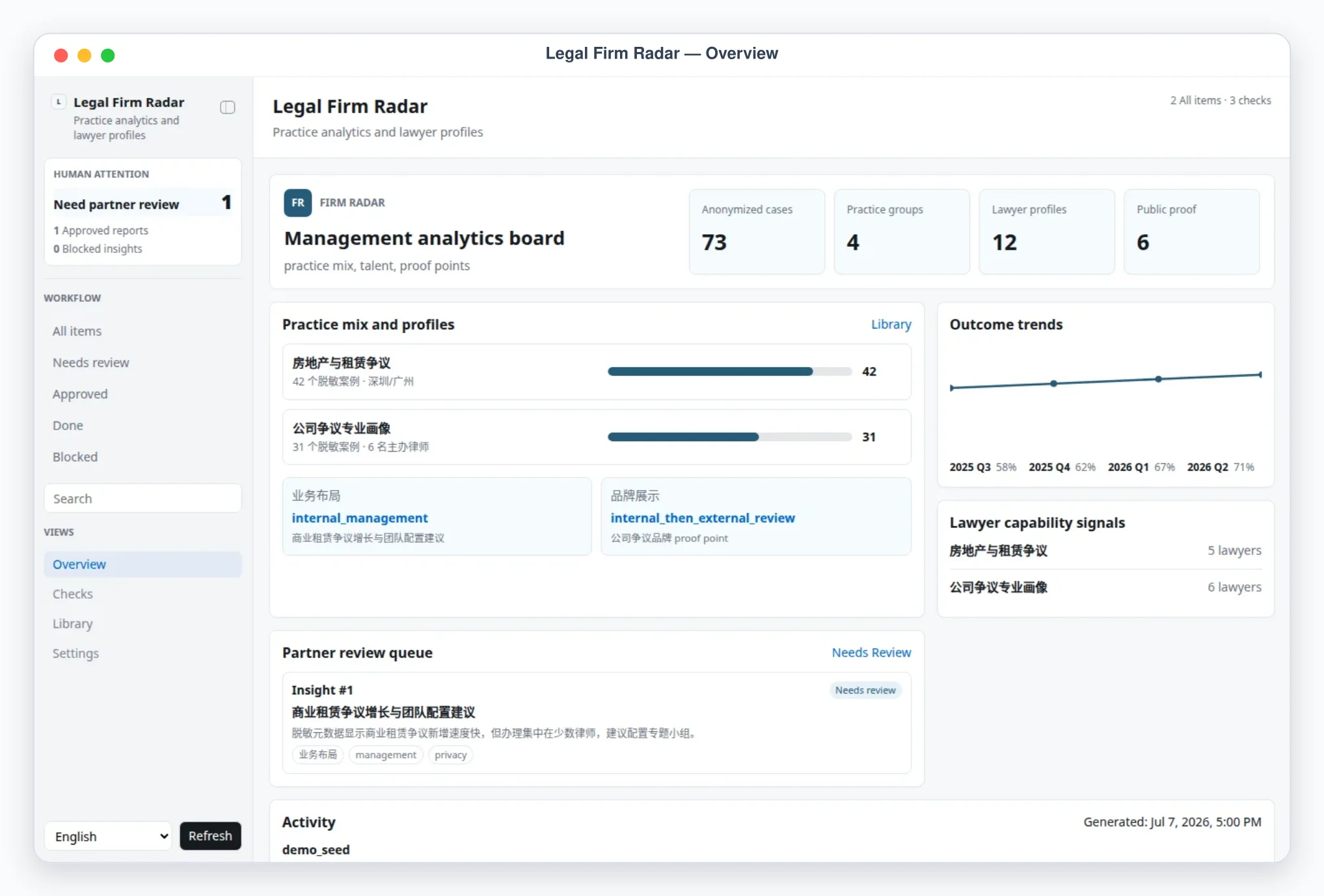Click the yellow macOS minimize button
Screen dimensions: 1324x896
85,55
